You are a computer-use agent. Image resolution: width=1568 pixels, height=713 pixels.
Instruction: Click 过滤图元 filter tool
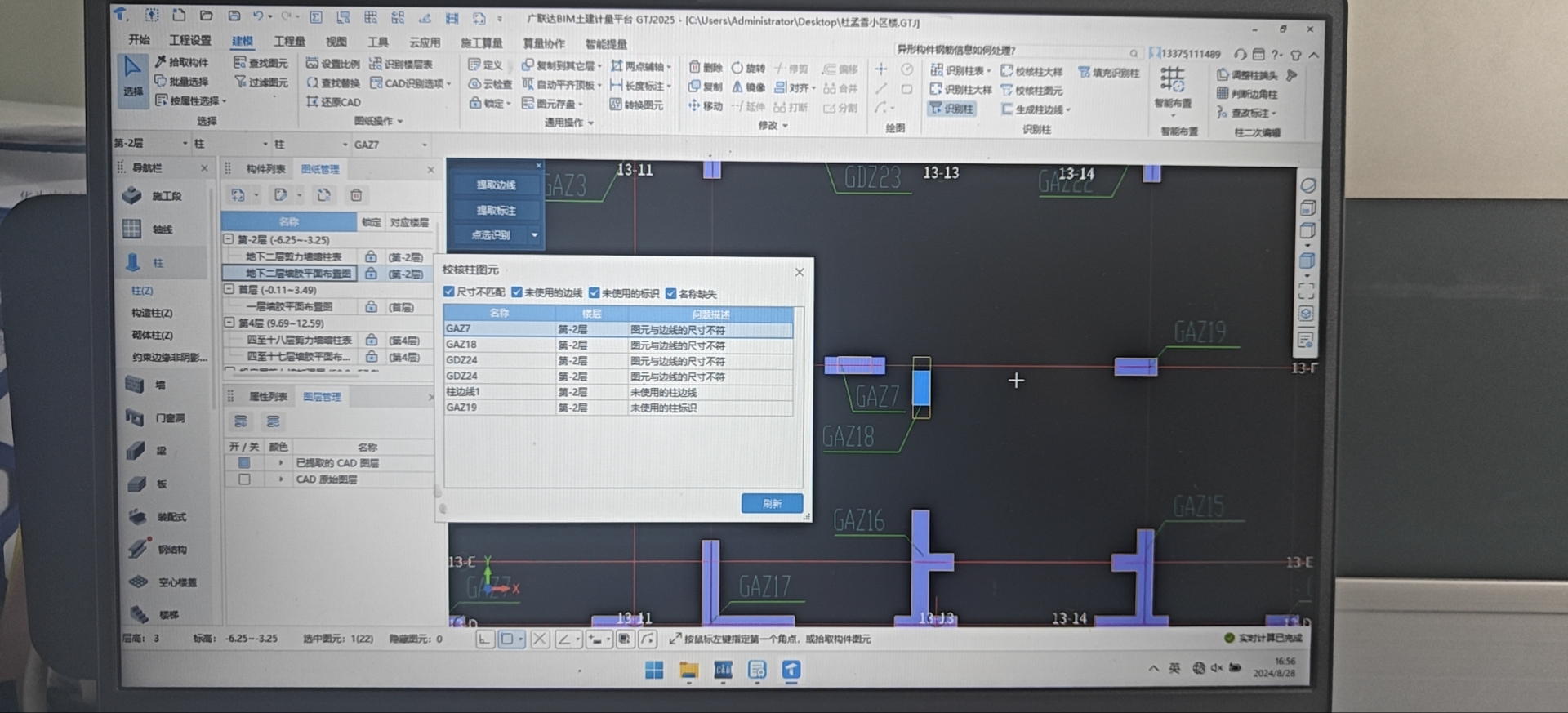(x=261, y=82)
